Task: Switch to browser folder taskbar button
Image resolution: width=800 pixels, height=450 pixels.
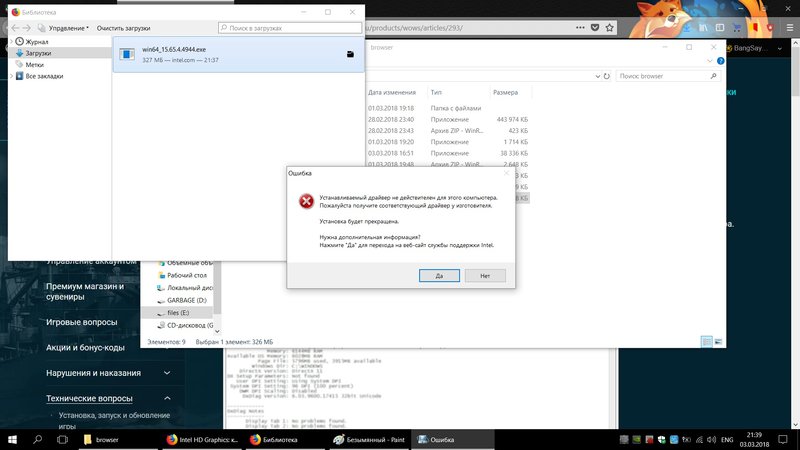Action: 120,439
